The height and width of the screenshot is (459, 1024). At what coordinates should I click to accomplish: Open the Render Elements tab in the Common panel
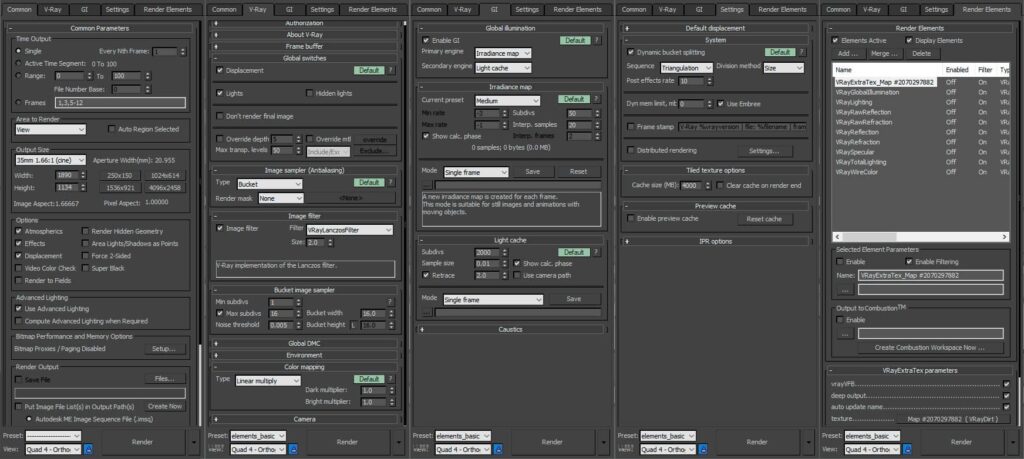(x=168, y=10)
